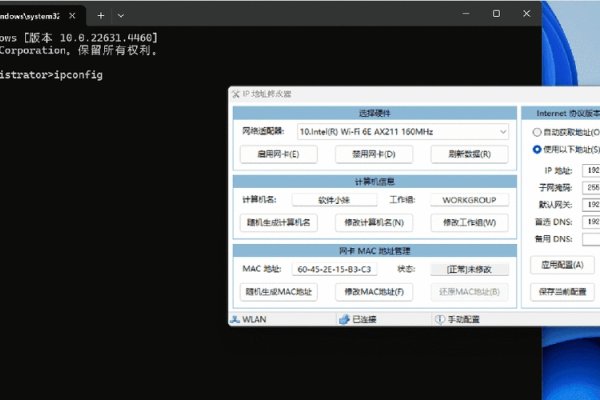Image resolution: width=600 pixels, height=400 pixels.
Task: Minimize the terminal window
Action: [466, 14]
